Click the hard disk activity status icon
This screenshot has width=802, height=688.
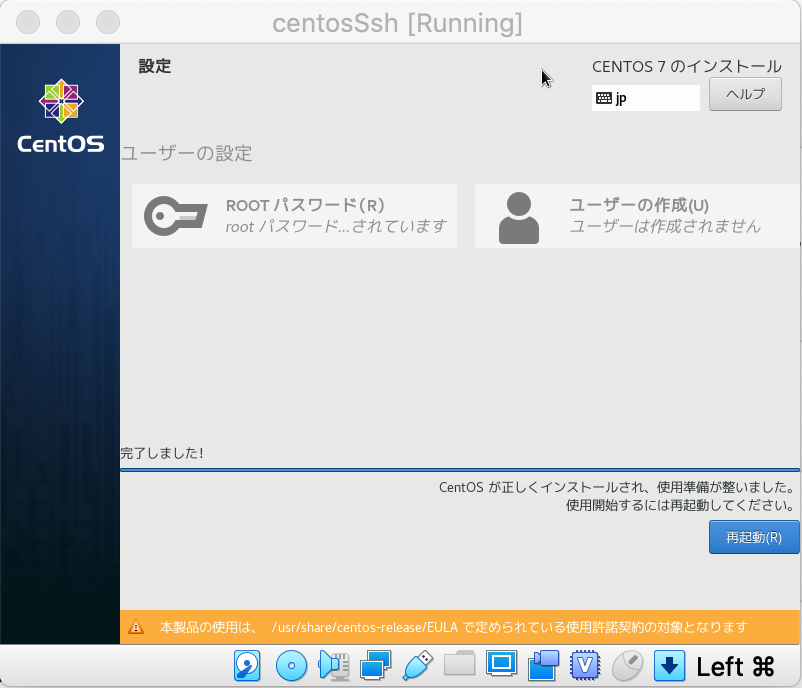pyautogui.click(x=246, y=665)
